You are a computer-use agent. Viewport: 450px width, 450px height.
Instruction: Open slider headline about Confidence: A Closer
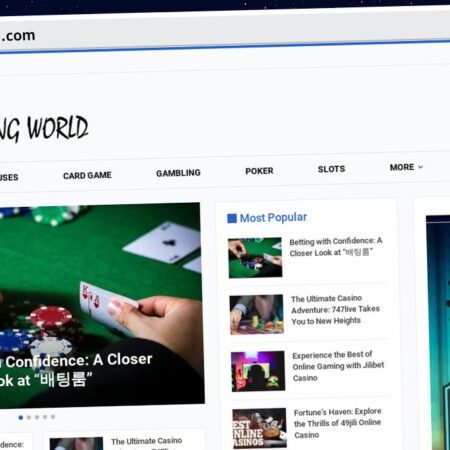tap(76, 370)
